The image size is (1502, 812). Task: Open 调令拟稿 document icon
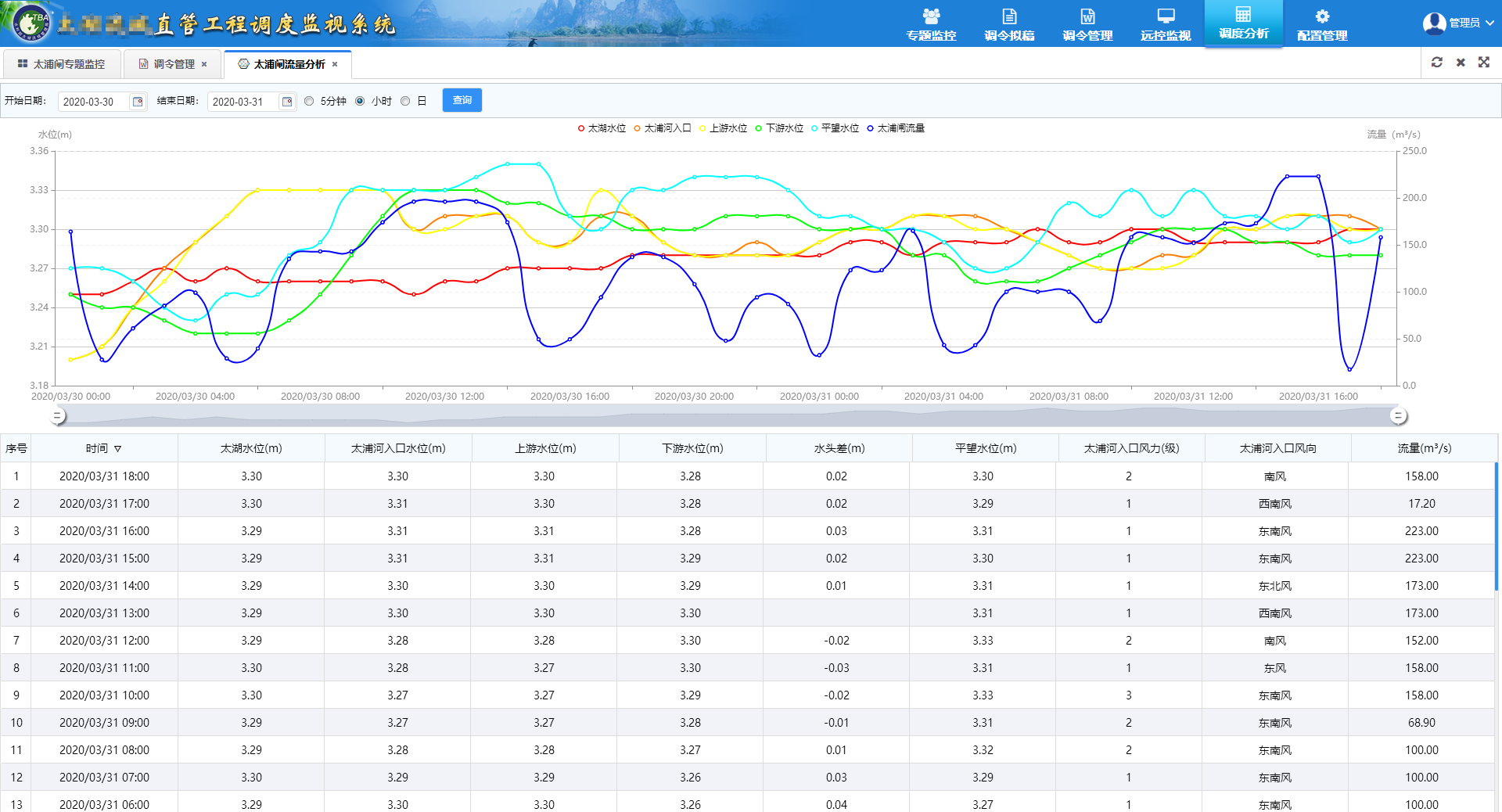tap(1009, 17)
